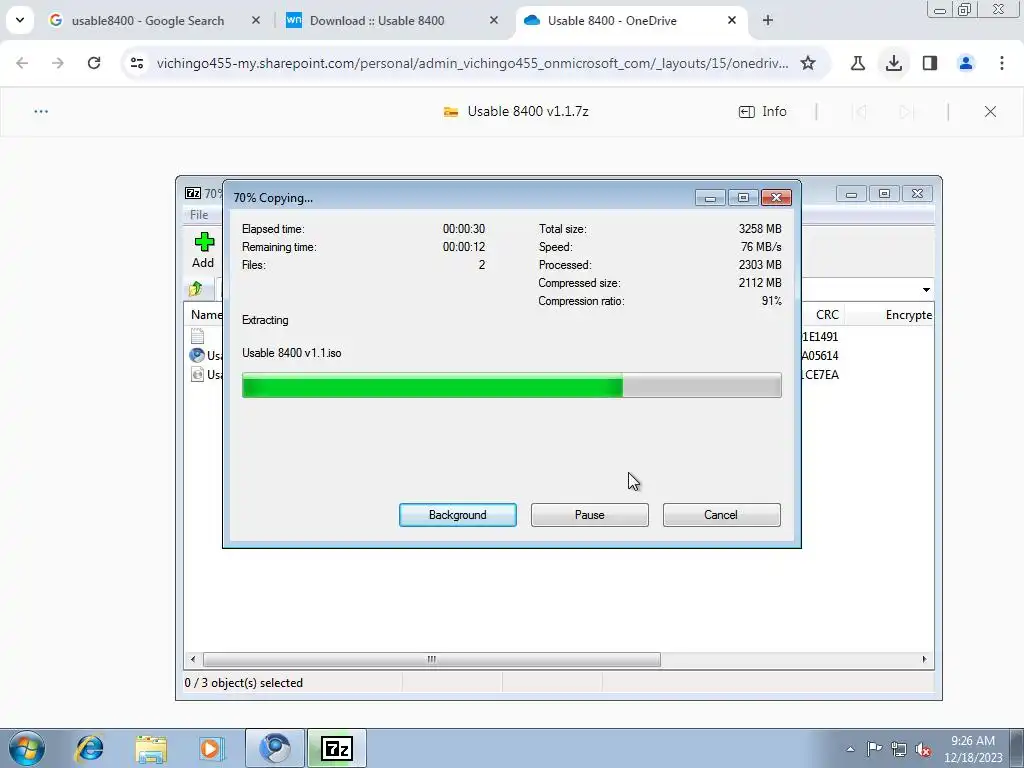Image resolution: width=1024 pixels, height=768 pixels.
Task: Select the Chrome-icon file in list
Action: 197,355
